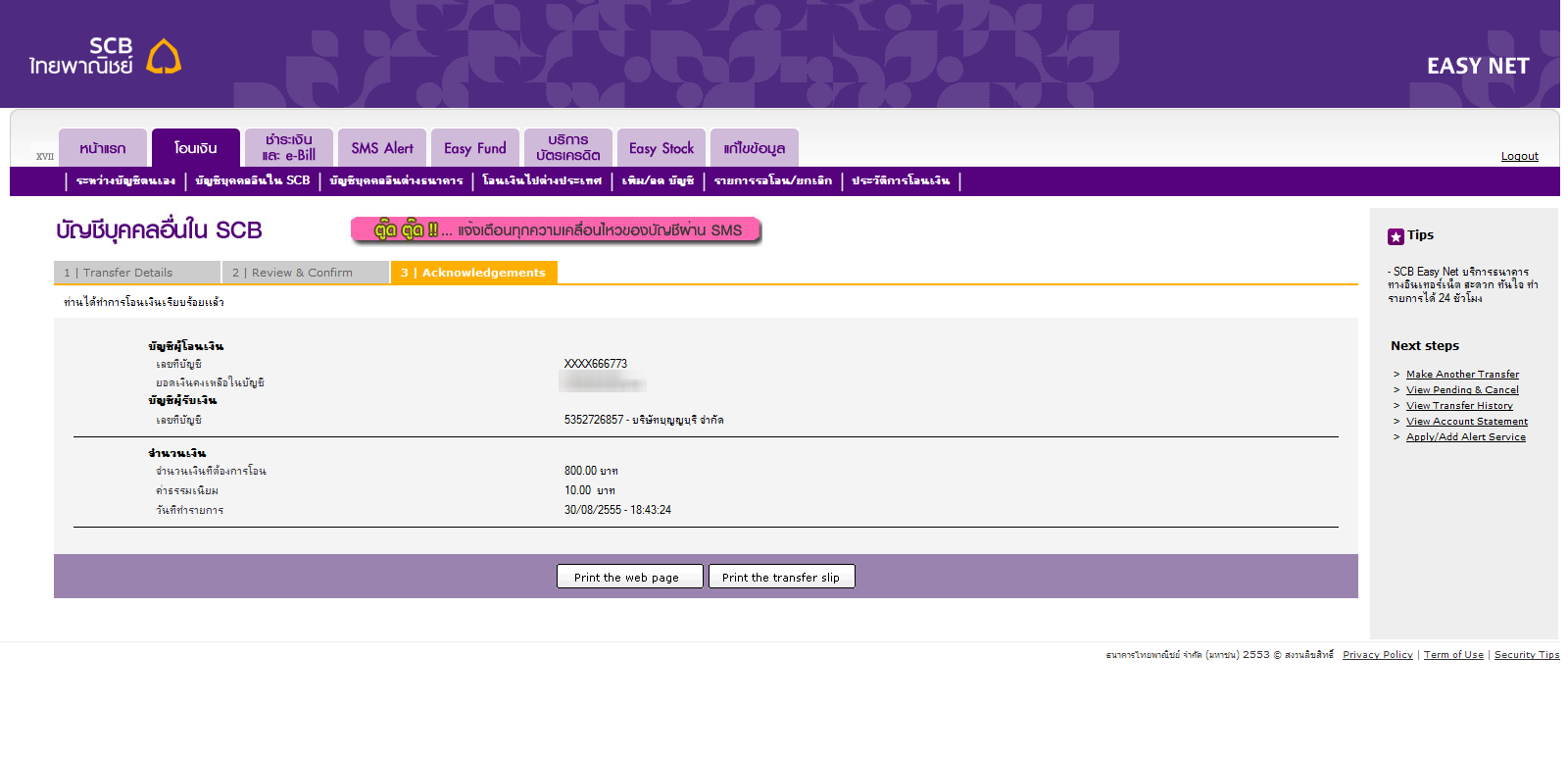This screenshot has height=760, width=1568.
Task: Open the หน้าแรก home tab
Action: (x=103, y=148)
